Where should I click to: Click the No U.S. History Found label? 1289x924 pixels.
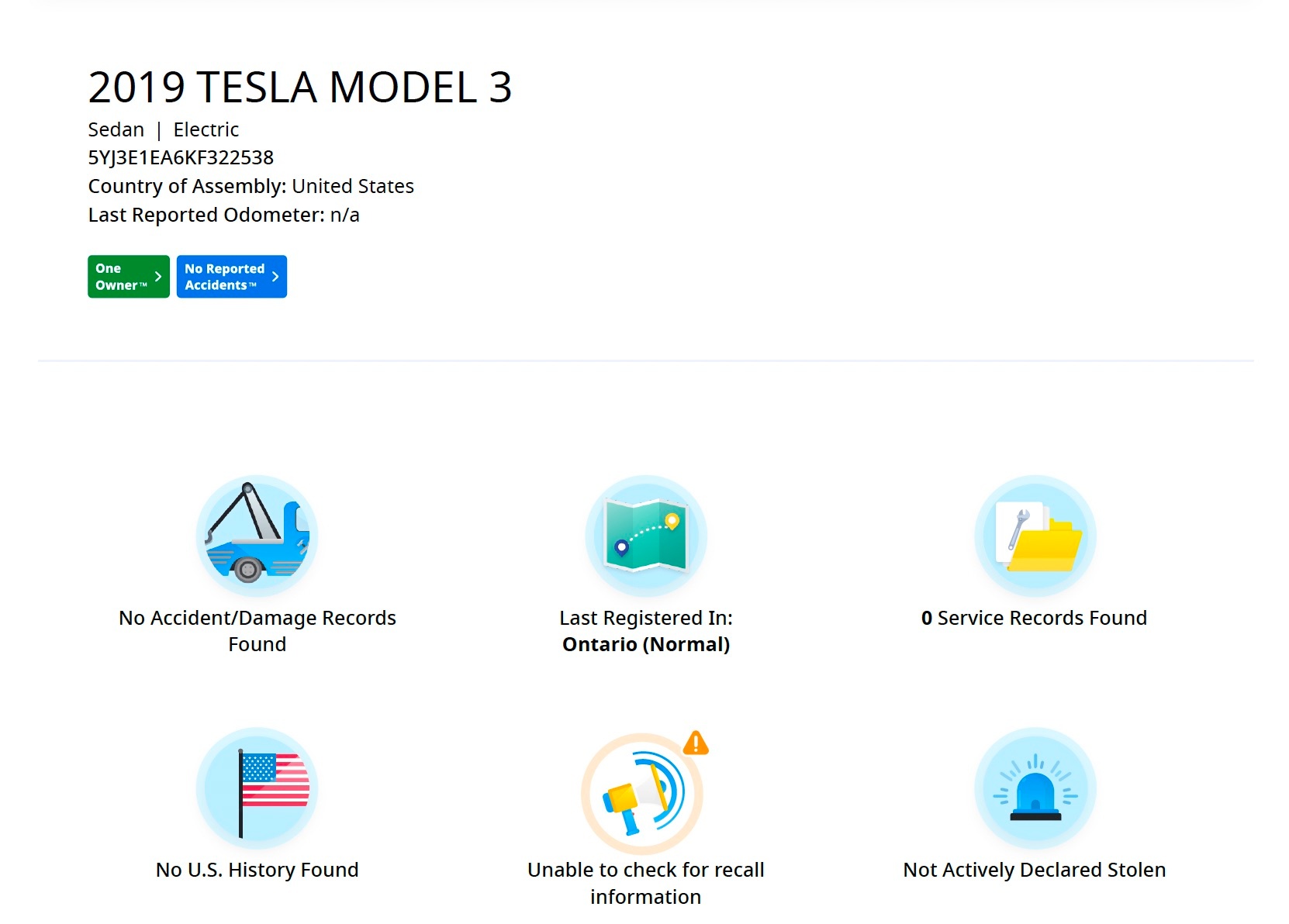[x=257, y=870]
